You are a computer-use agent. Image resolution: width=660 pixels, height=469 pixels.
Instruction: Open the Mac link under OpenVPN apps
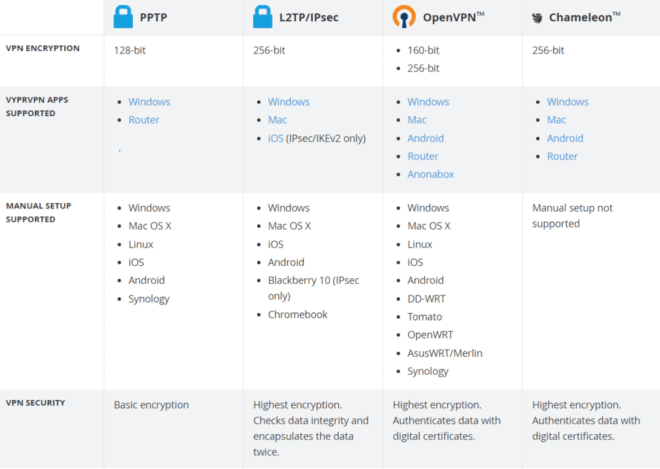pyautogui.click(x=417, y=120)
